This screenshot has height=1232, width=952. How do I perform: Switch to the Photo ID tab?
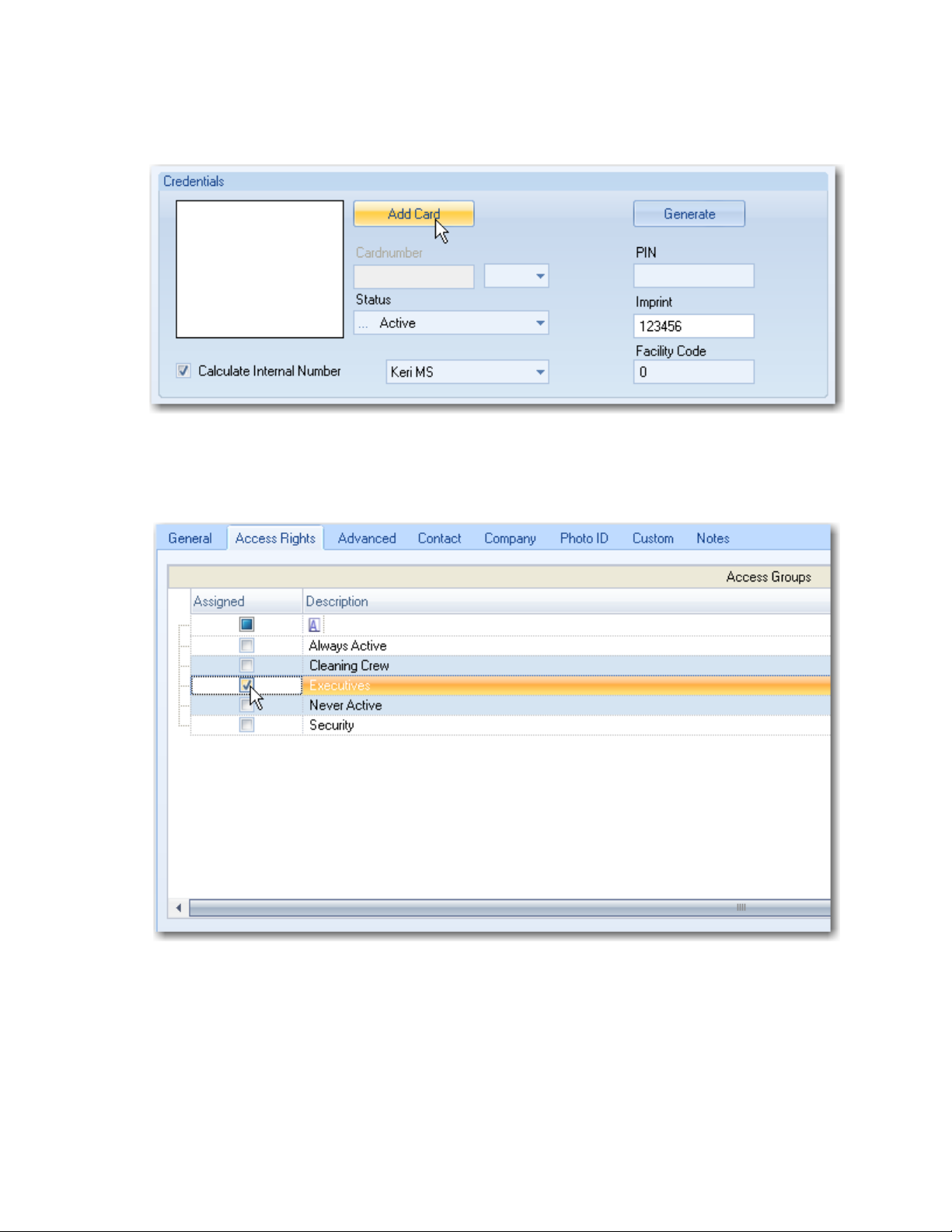point(584,538)
